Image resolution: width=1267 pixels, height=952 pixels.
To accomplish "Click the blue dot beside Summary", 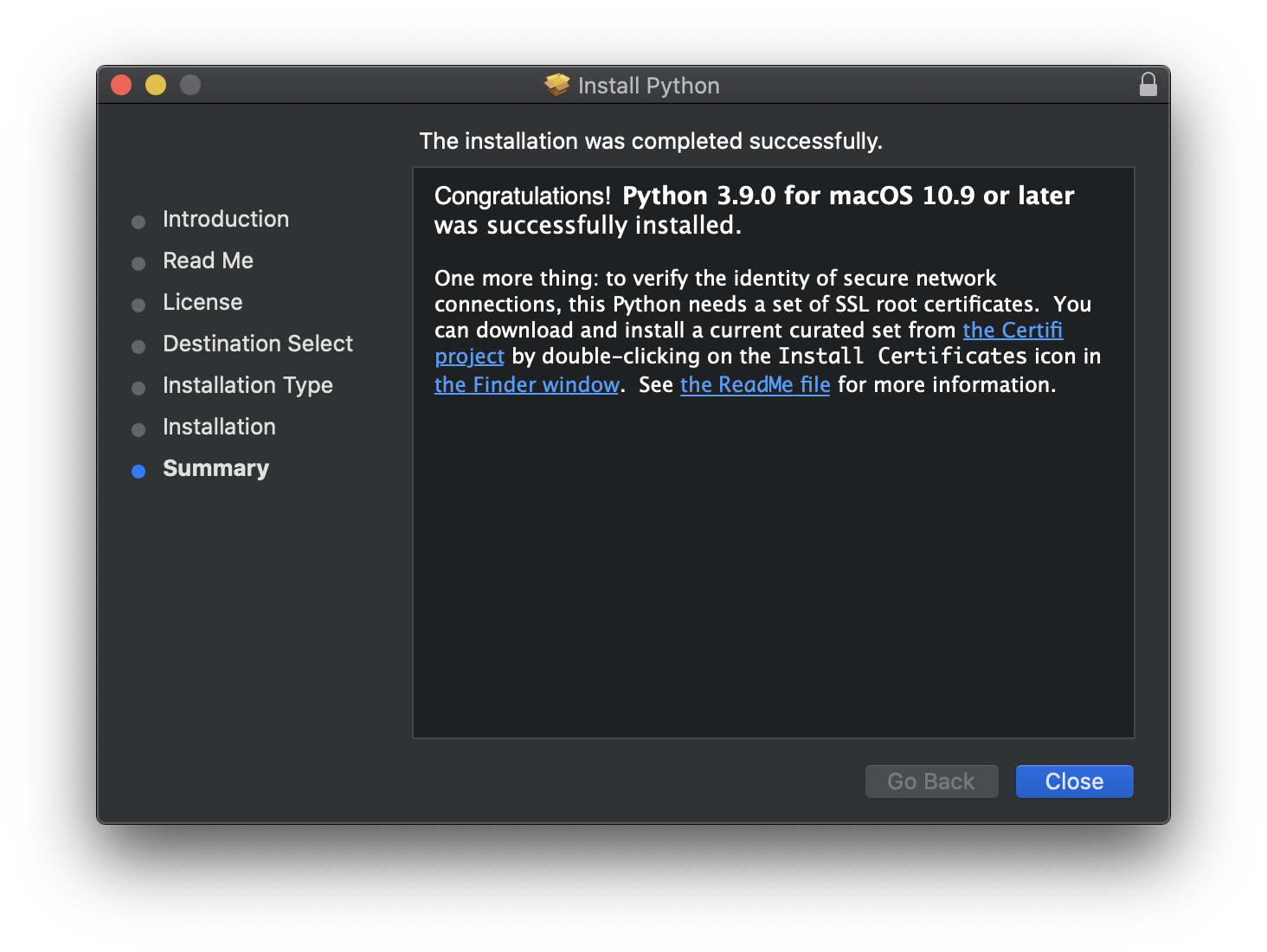I will (x=138, y=471).
